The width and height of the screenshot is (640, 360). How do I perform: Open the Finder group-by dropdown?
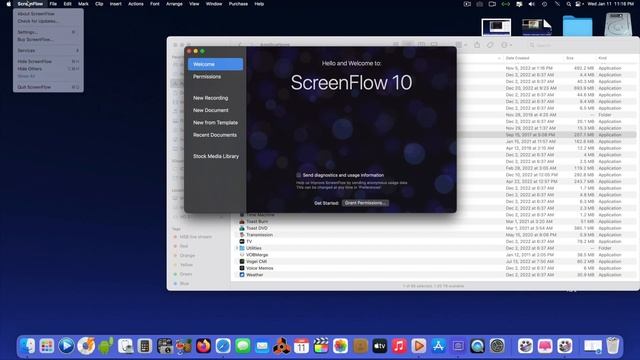(460, 45)
